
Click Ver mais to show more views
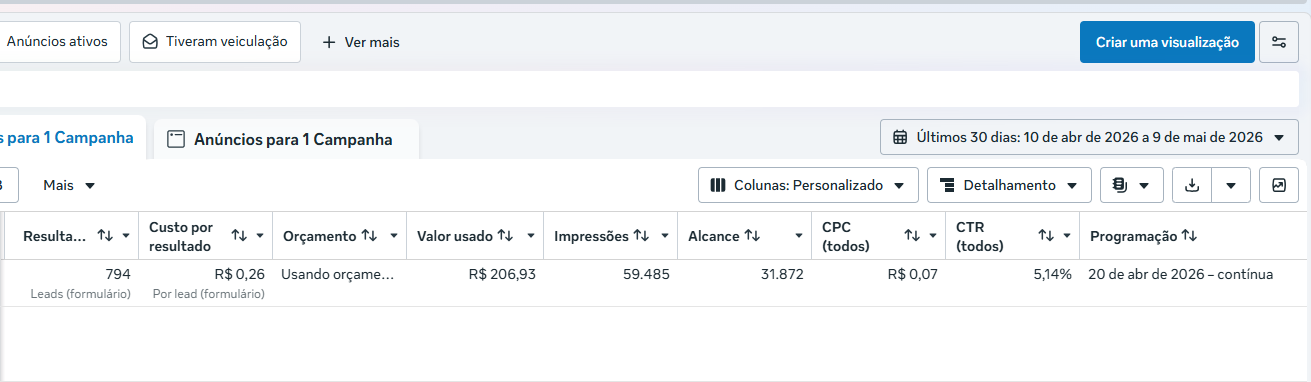pos(361,42)
